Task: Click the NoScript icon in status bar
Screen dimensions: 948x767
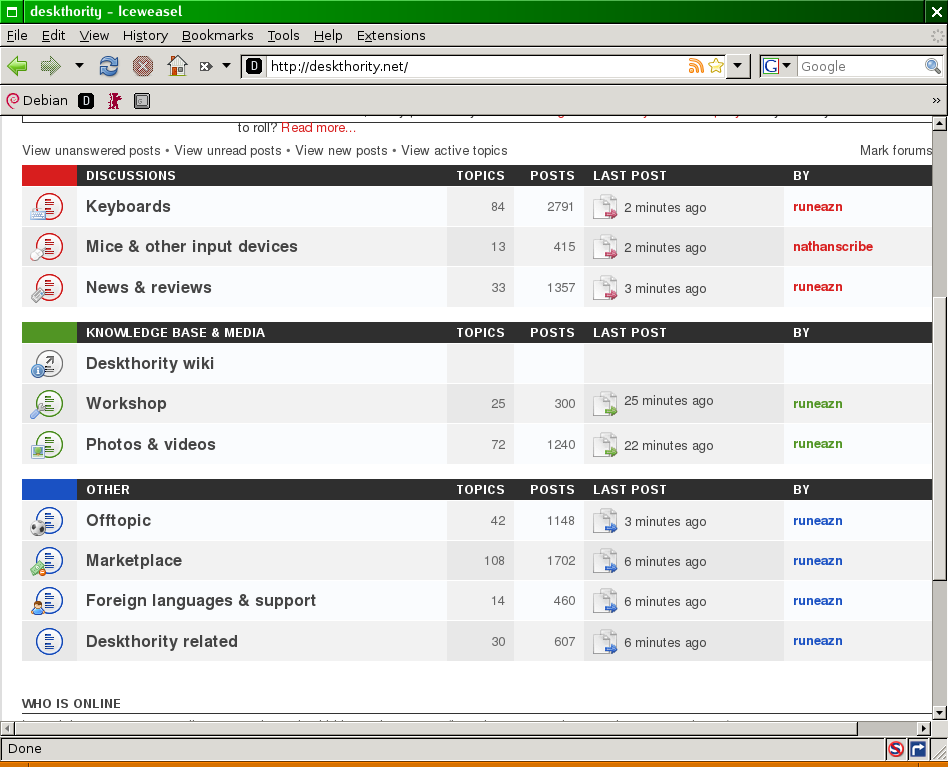Action: [x=896, y=748]
